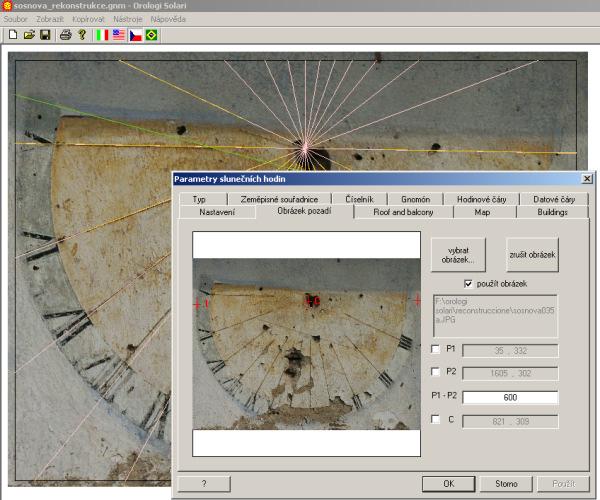Switch language with the Brazilian flag

(x=152, y=35)
